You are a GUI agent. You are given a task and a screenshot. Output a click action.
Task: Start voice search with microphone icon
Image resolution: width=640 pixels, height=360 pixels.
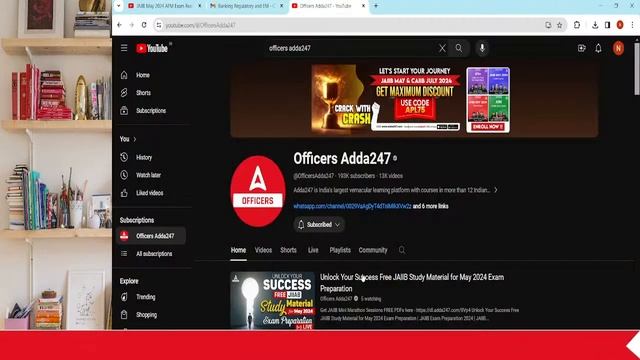tap(482, 48)
